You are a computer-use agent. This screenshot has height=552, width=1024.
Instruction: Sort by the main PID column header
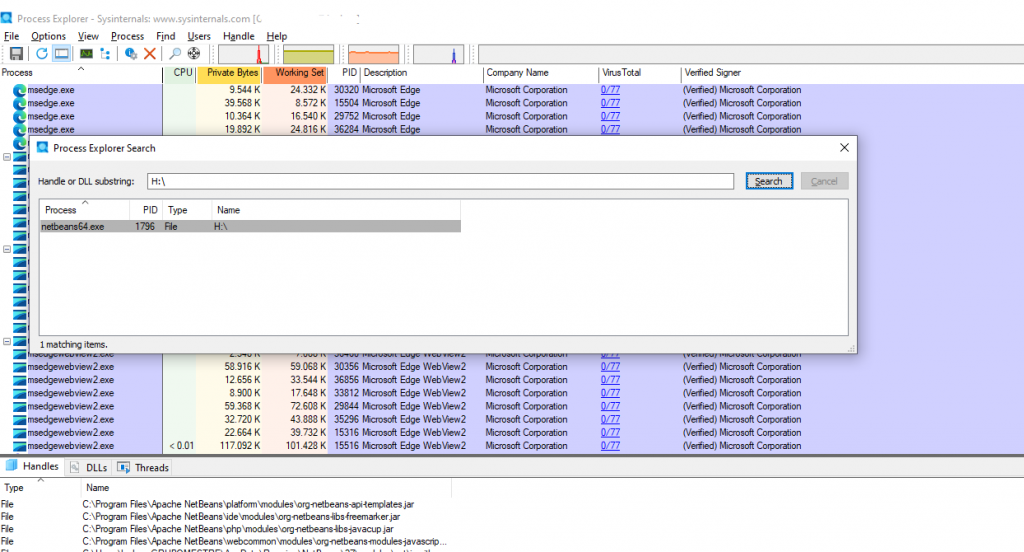(x=345, y=73)
